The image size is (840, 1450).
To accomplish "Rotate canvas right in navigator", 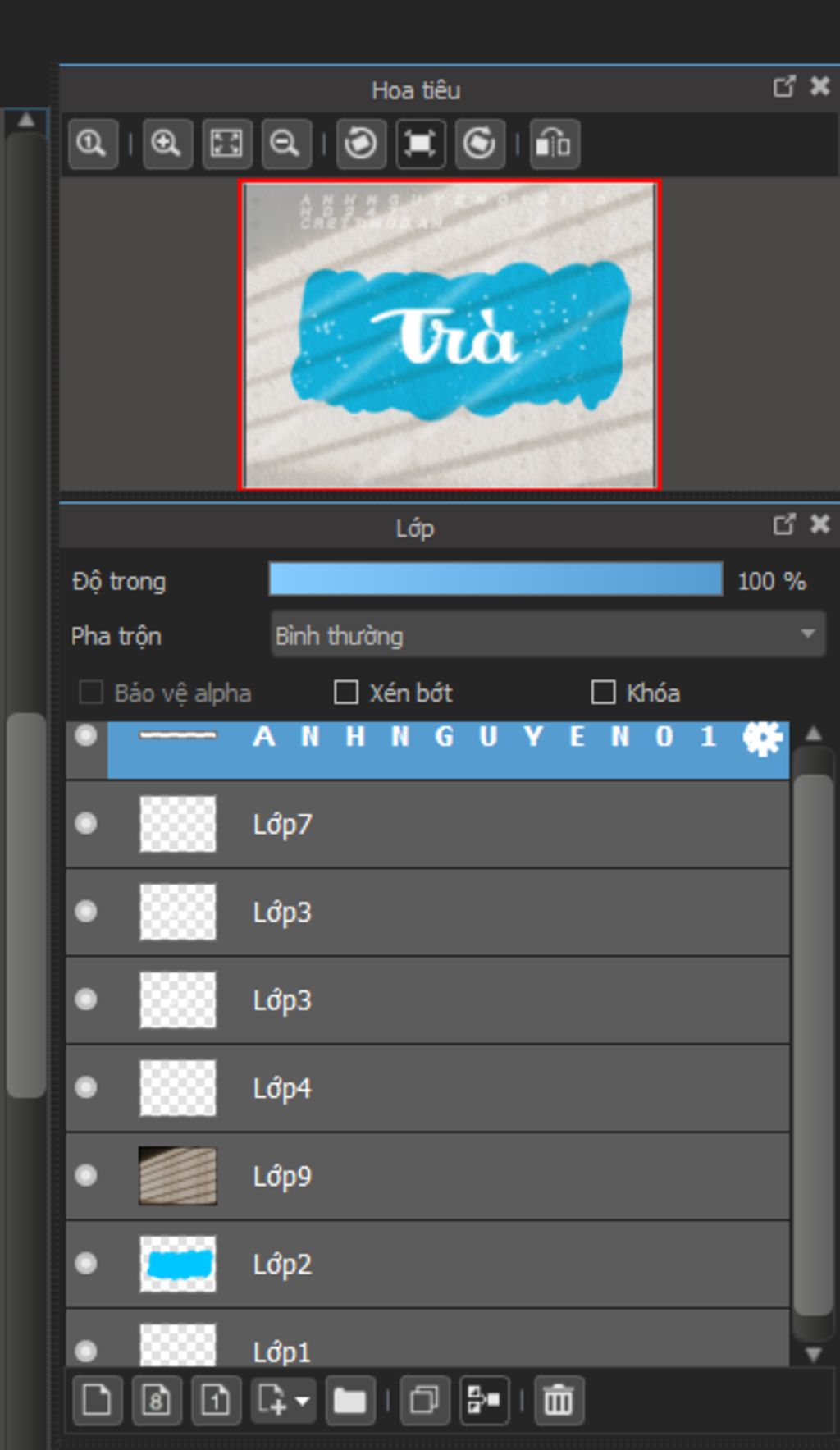I will (x=480, y=144).
